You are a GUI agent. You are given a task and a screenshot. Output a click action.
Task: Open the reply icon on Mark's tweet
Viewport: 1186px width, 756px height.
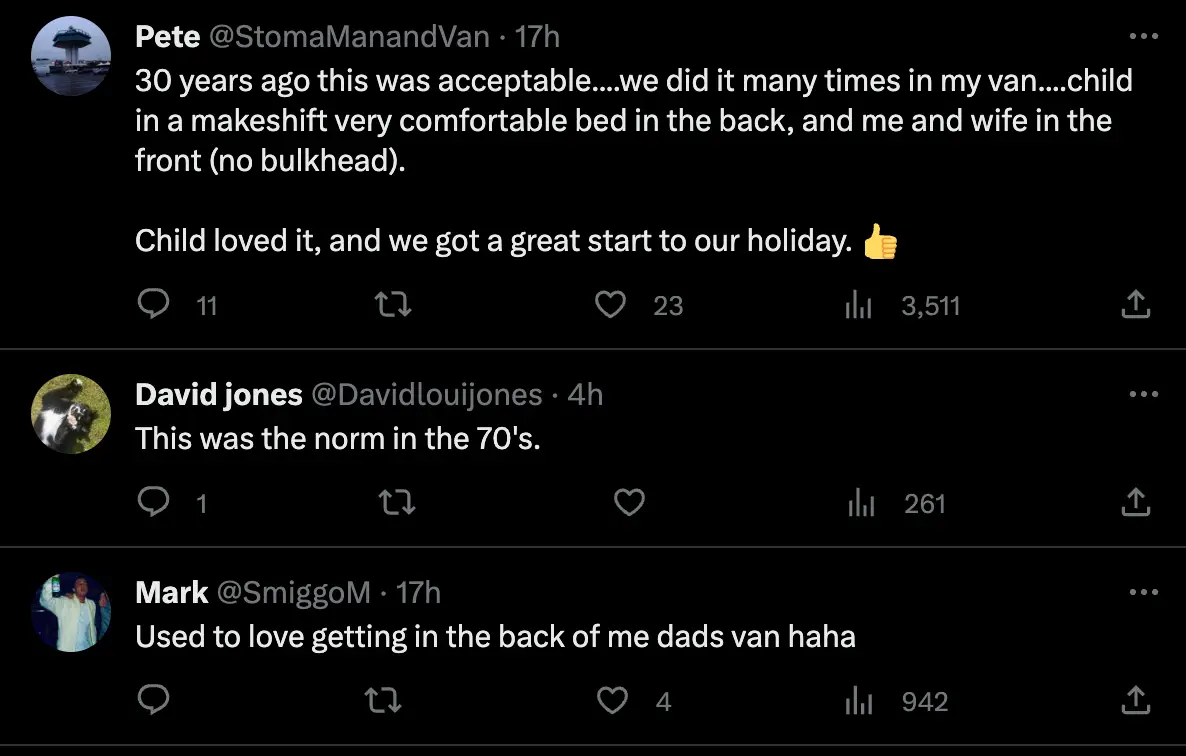pyautogui.click(x=153, y=701)
